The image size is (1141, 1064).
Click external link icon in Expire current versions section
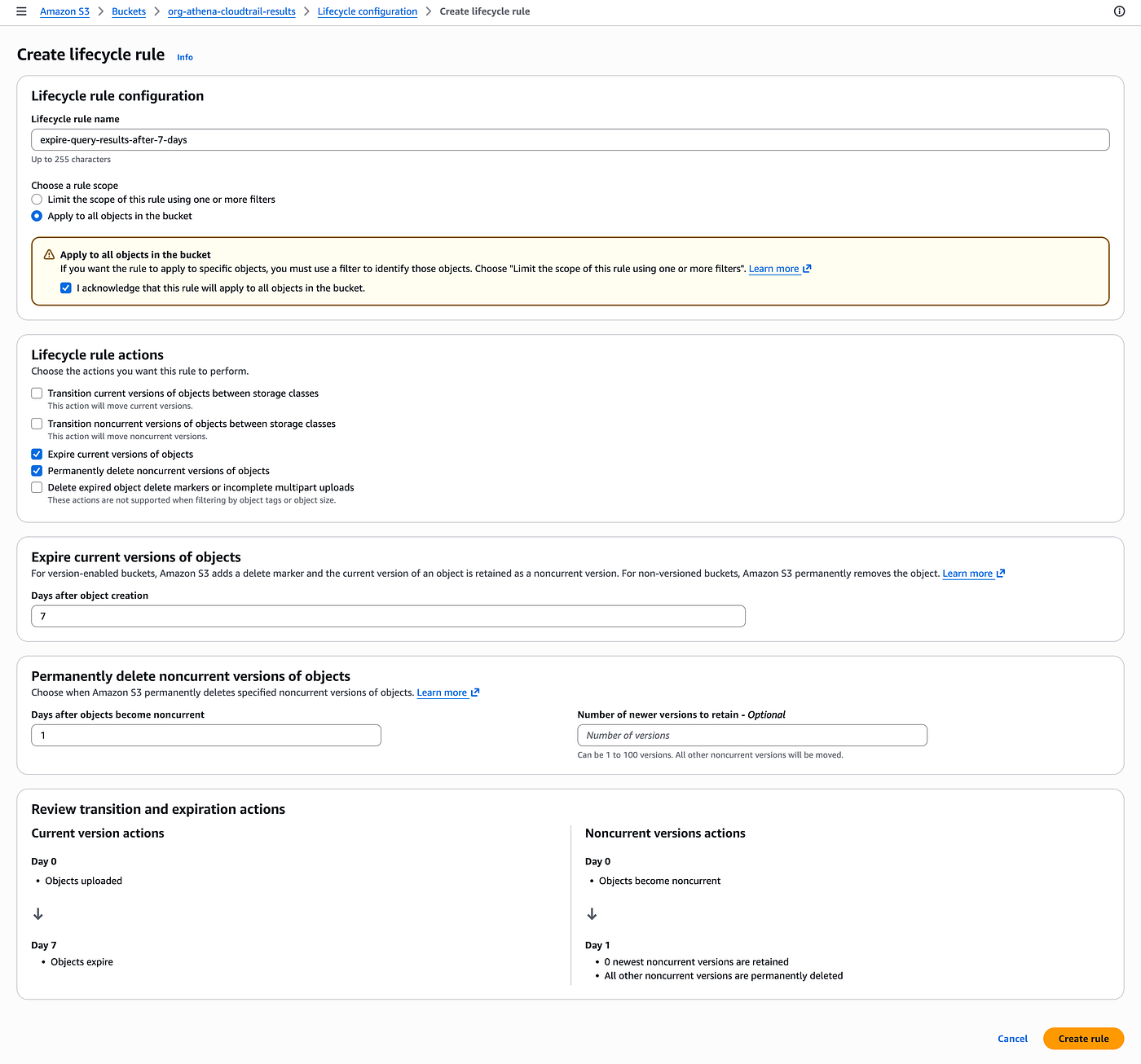click(1001, 574)
